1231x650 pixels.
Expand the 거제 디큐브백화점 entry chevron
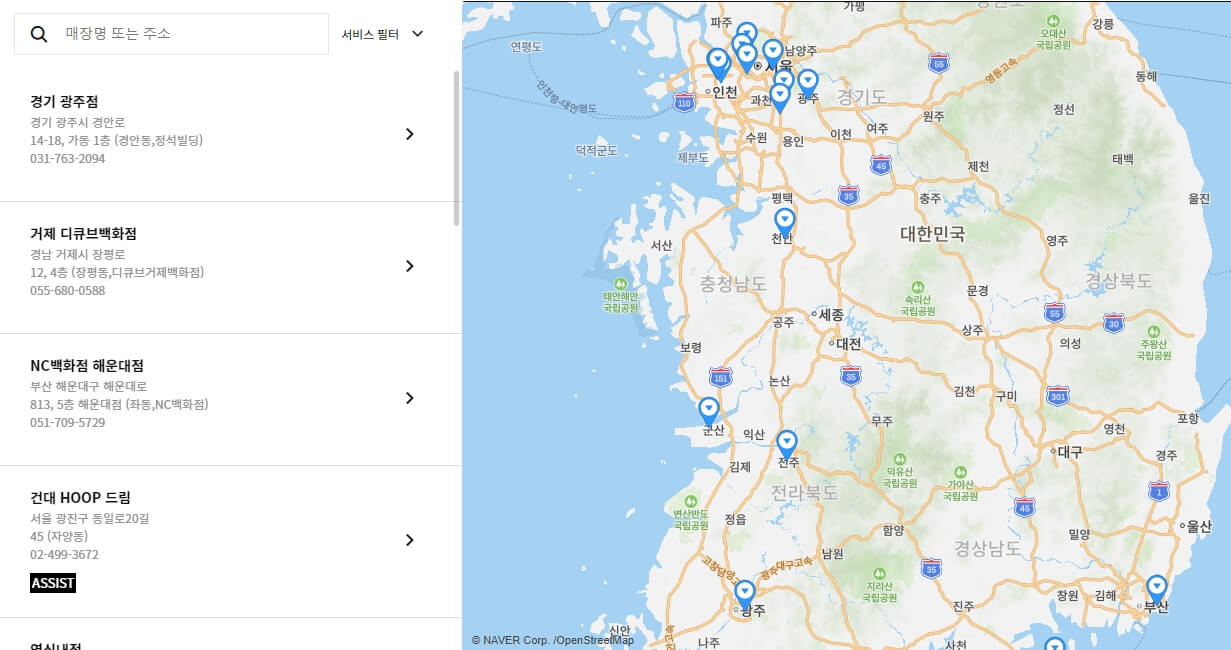click(x=409, y=266)
